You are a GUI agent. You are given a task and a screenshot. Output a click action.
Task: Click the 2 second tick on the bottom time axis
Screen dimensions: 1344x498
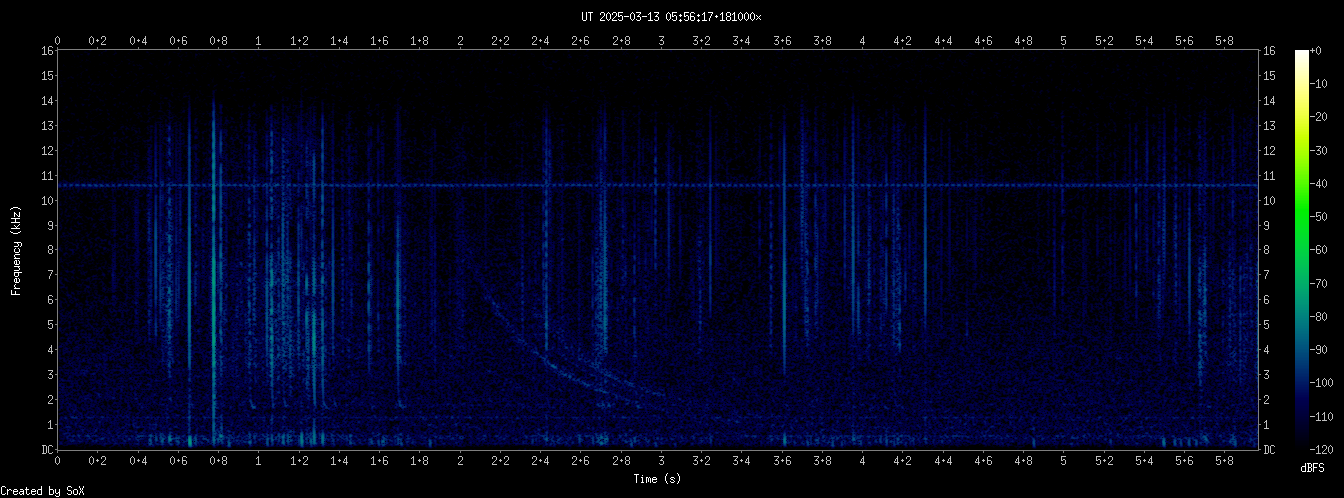click(460, 462)
